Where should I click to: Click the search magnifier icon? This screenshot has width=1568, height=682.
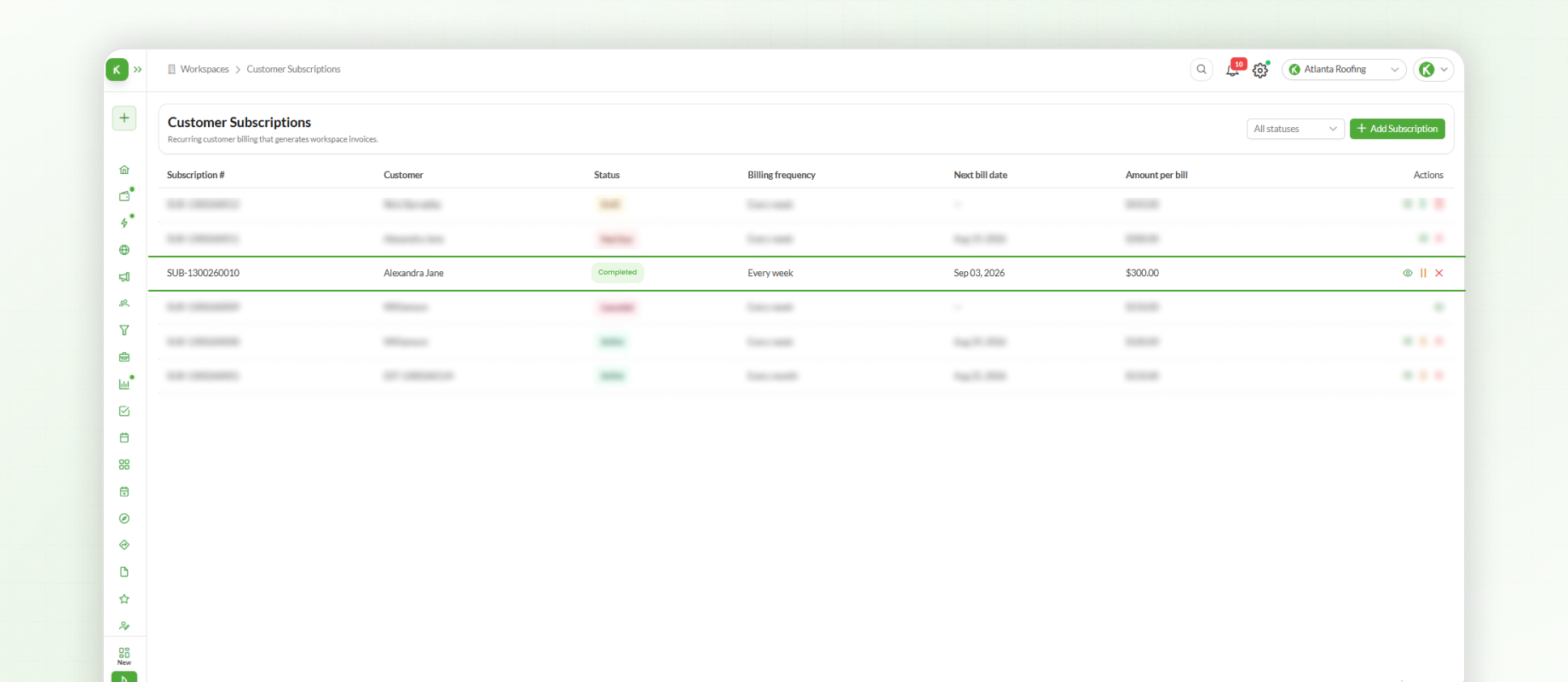click(1202, 70)
